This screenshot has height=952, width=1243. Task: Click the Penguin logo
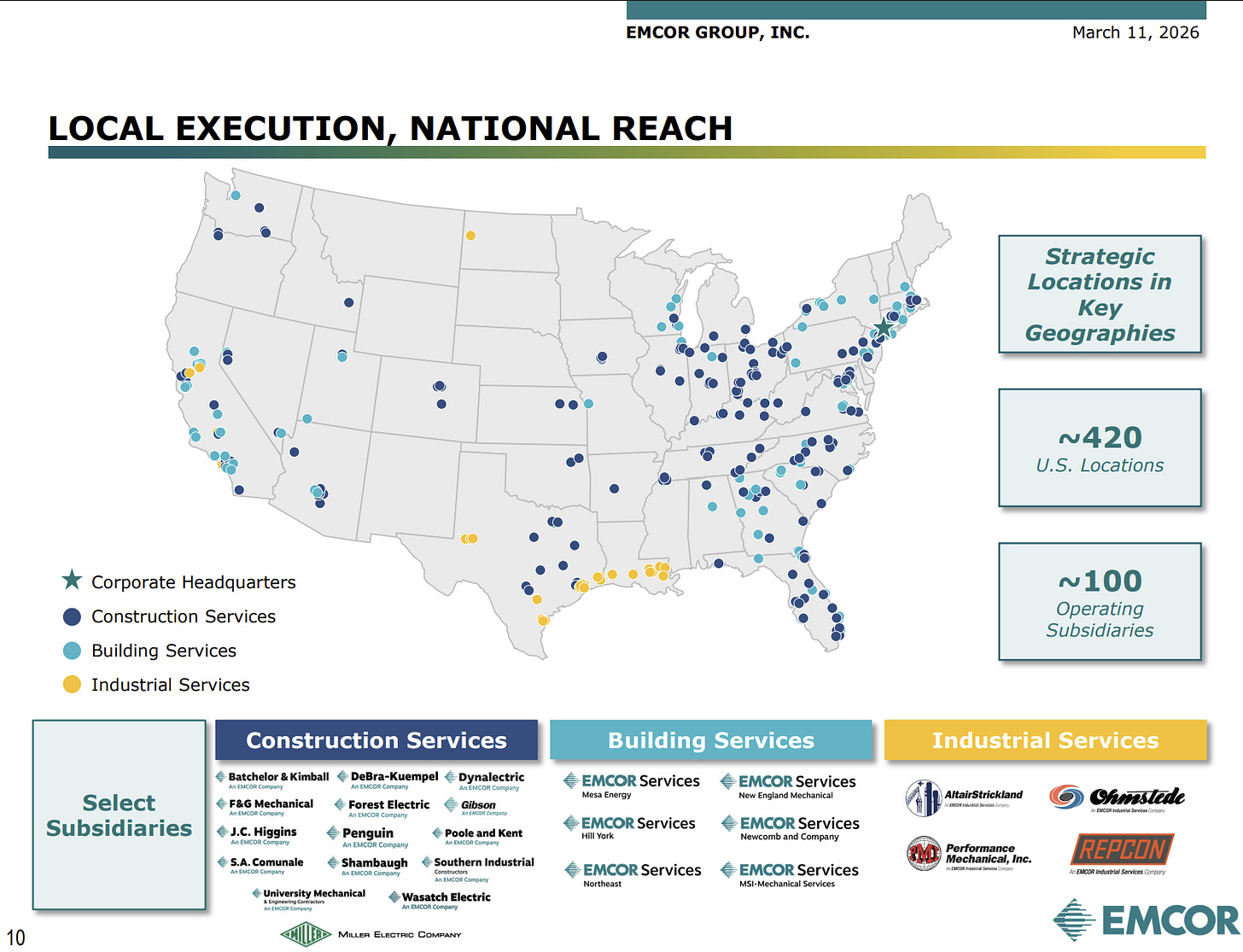point(367,837)
